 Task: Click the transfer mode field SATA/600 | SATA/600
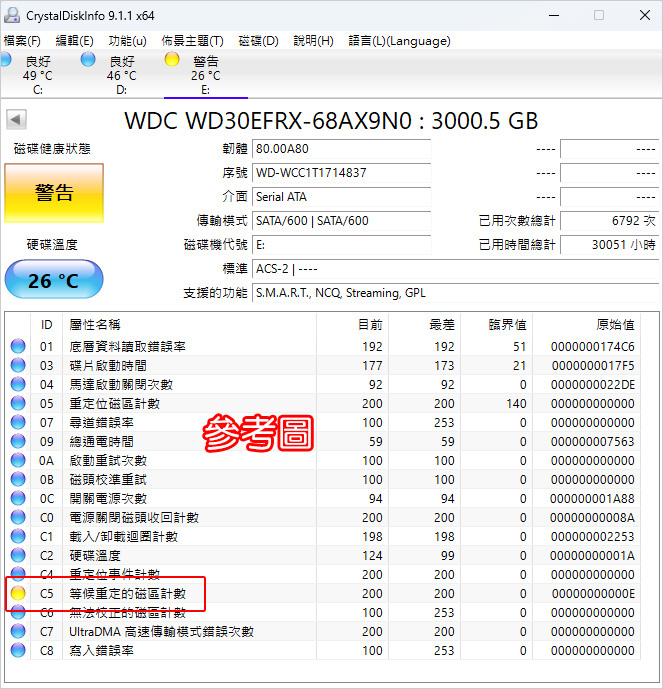[x=341, y=221]
